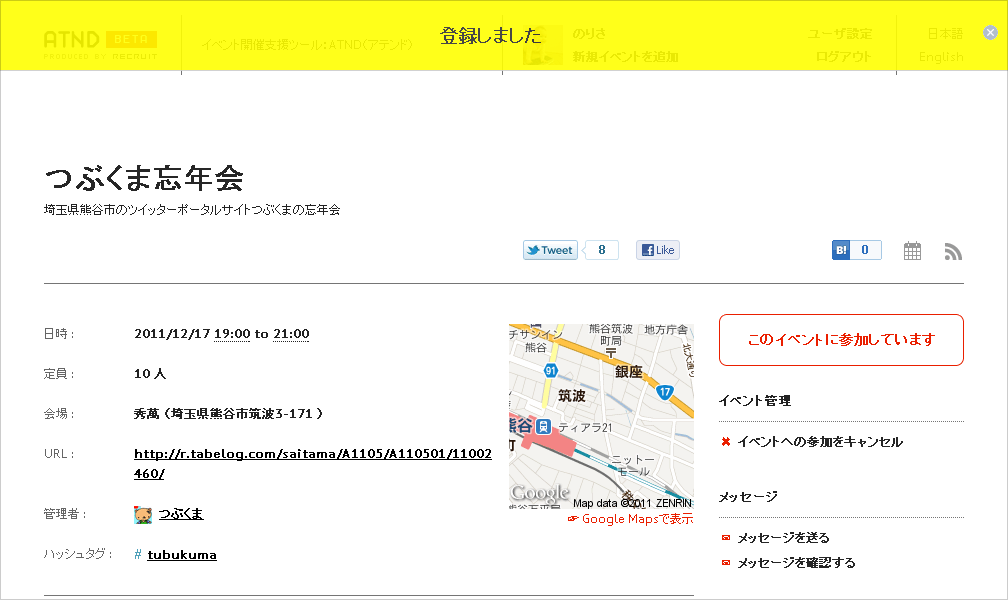Click the tabelog URL link
The image size is (1008, 600).
click(x=312, y=464)
